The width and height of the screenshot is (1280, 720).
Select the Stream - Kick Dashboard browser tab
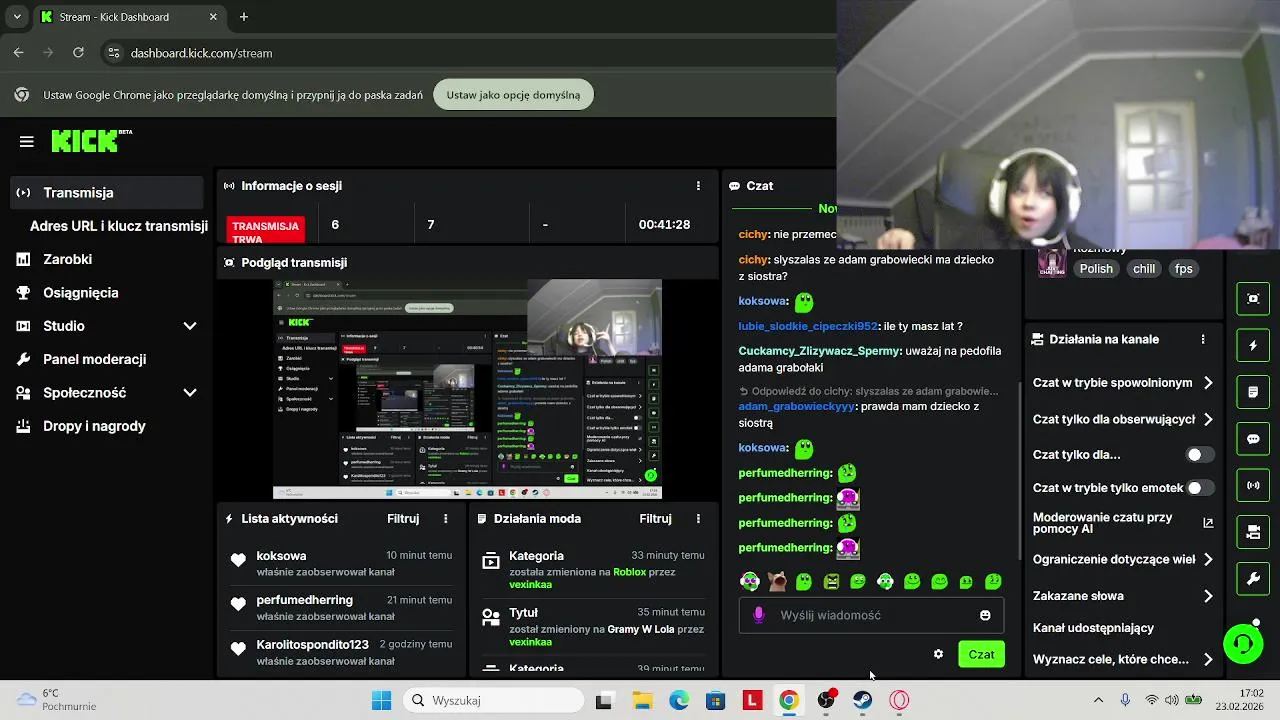(128, 17)
